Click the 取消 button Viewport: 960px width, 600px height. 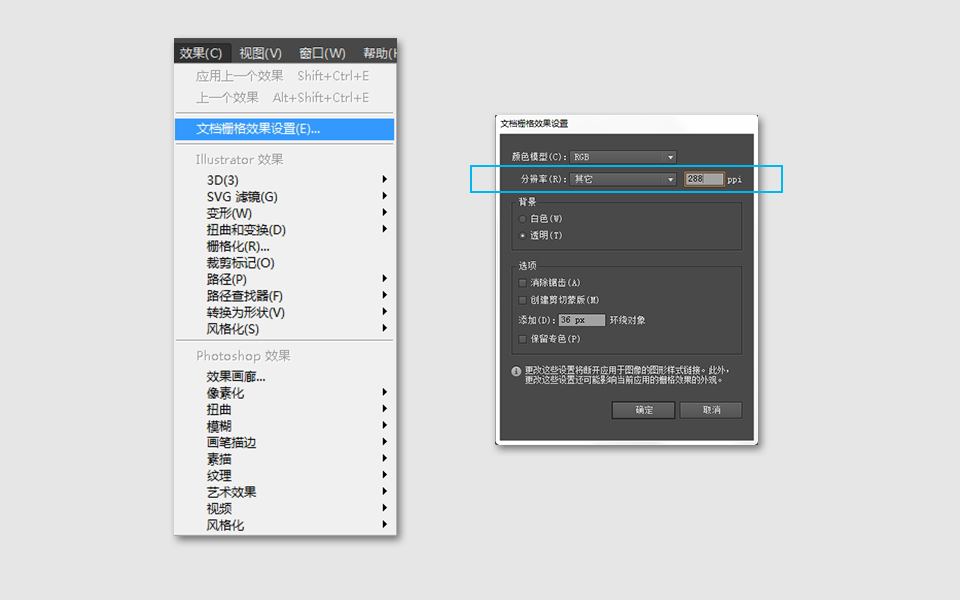coord(711,410)
